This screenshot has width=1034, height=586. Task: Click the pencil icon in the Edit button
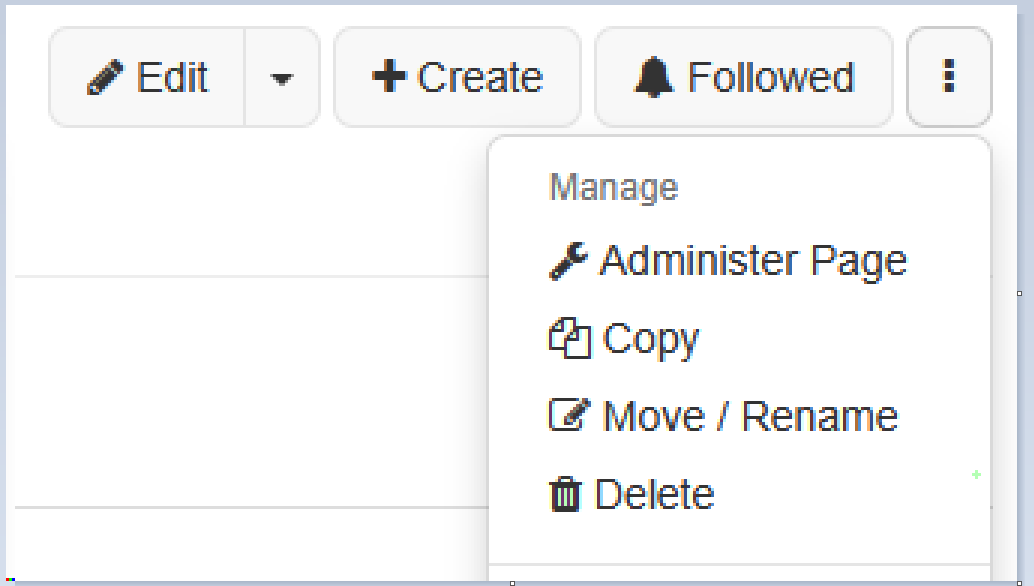105,77
